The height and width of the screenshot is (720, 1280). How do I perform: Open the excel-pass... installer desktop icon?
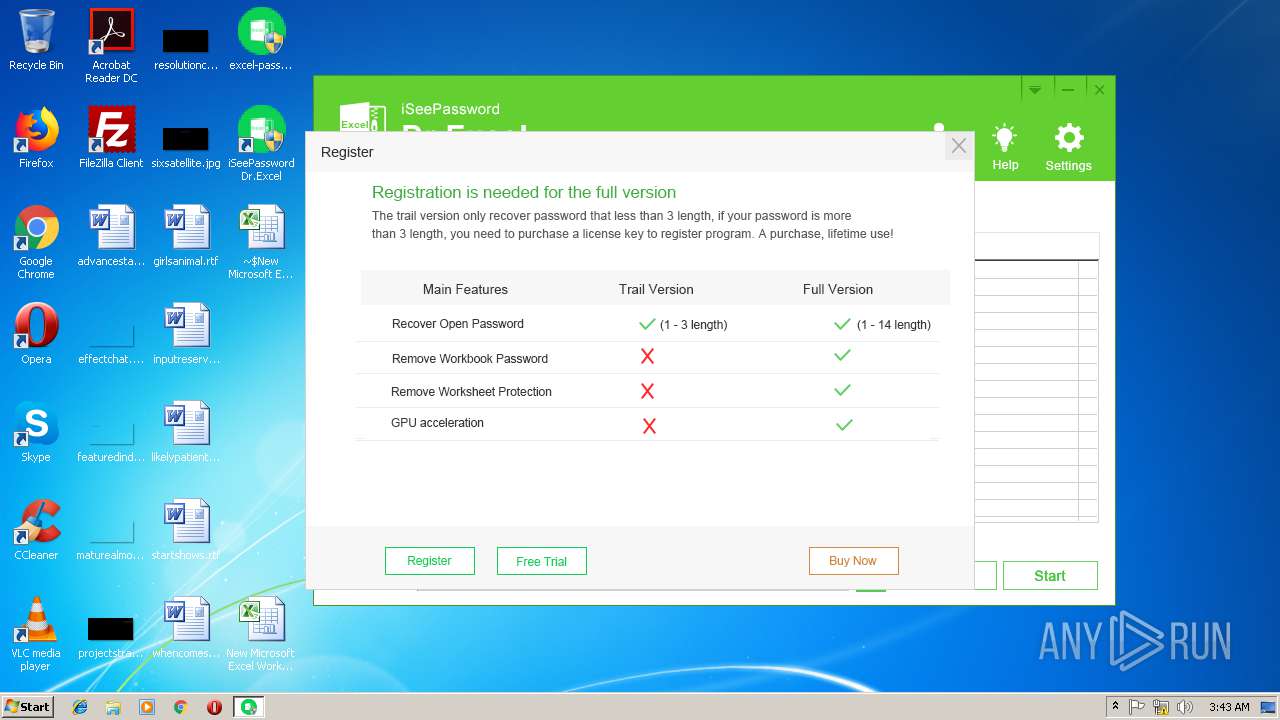pos(260,40)
